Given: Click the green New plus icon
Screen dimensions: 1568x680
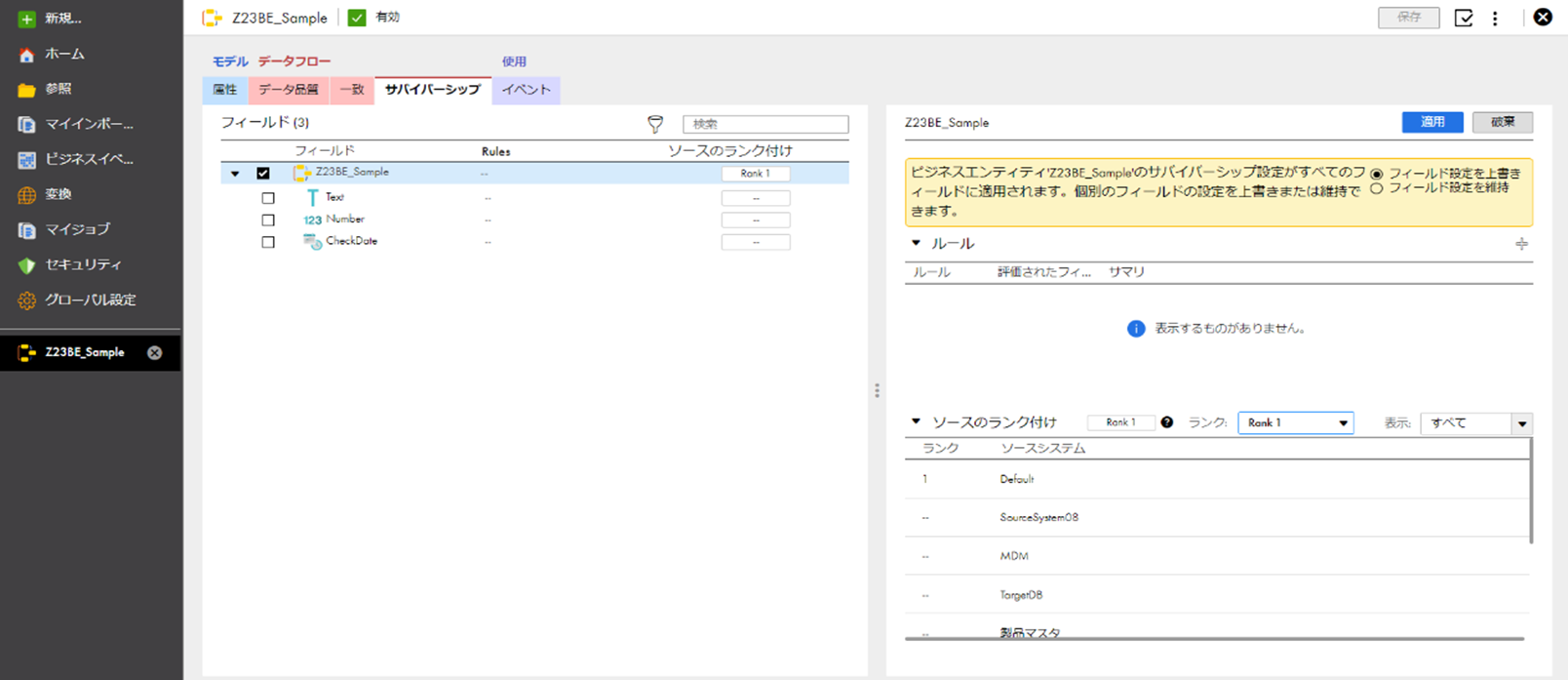Looking at the screenshot, I should 26,19.
